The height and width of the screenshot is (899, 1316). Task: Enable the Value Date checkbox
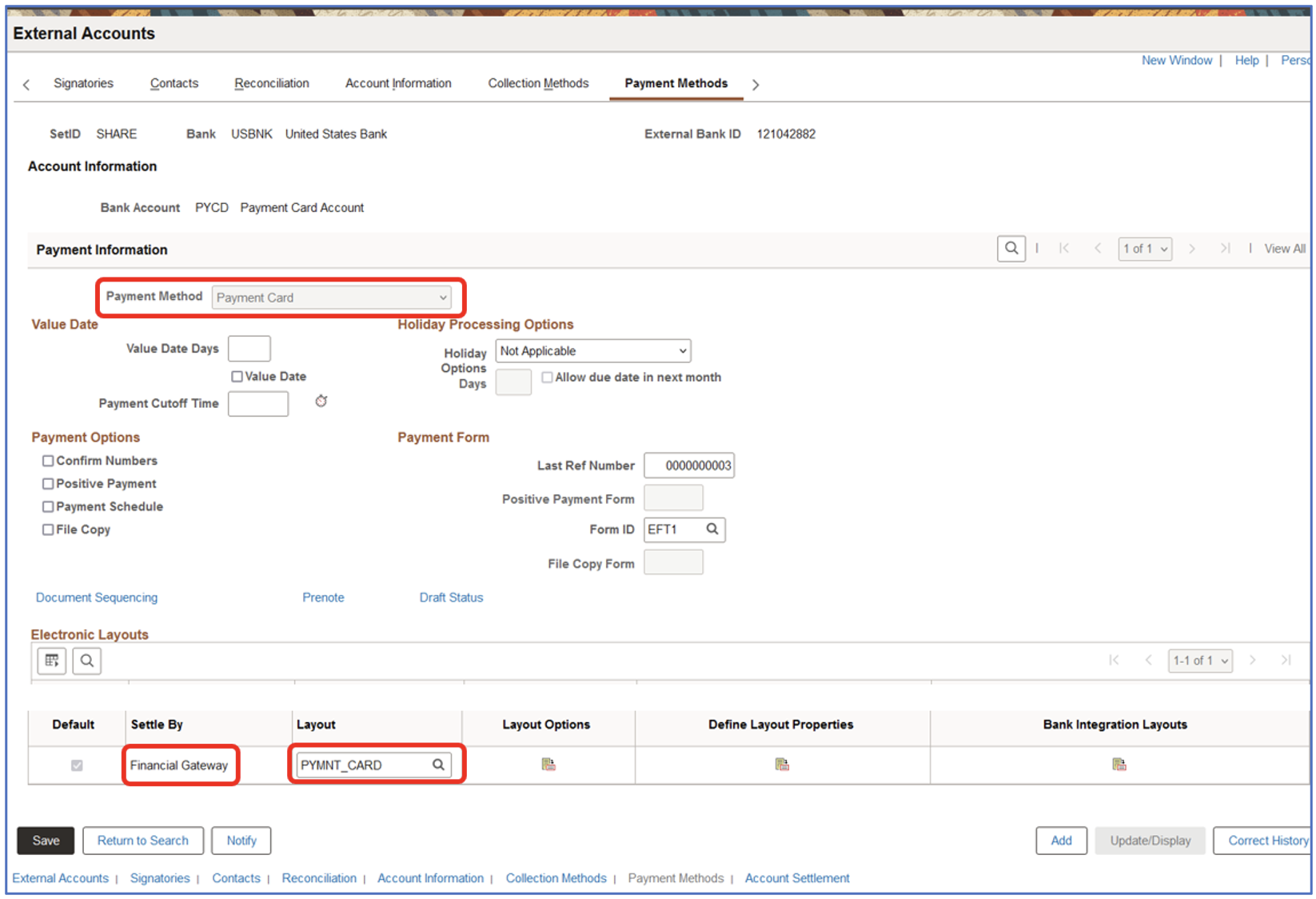coord(237,377)
